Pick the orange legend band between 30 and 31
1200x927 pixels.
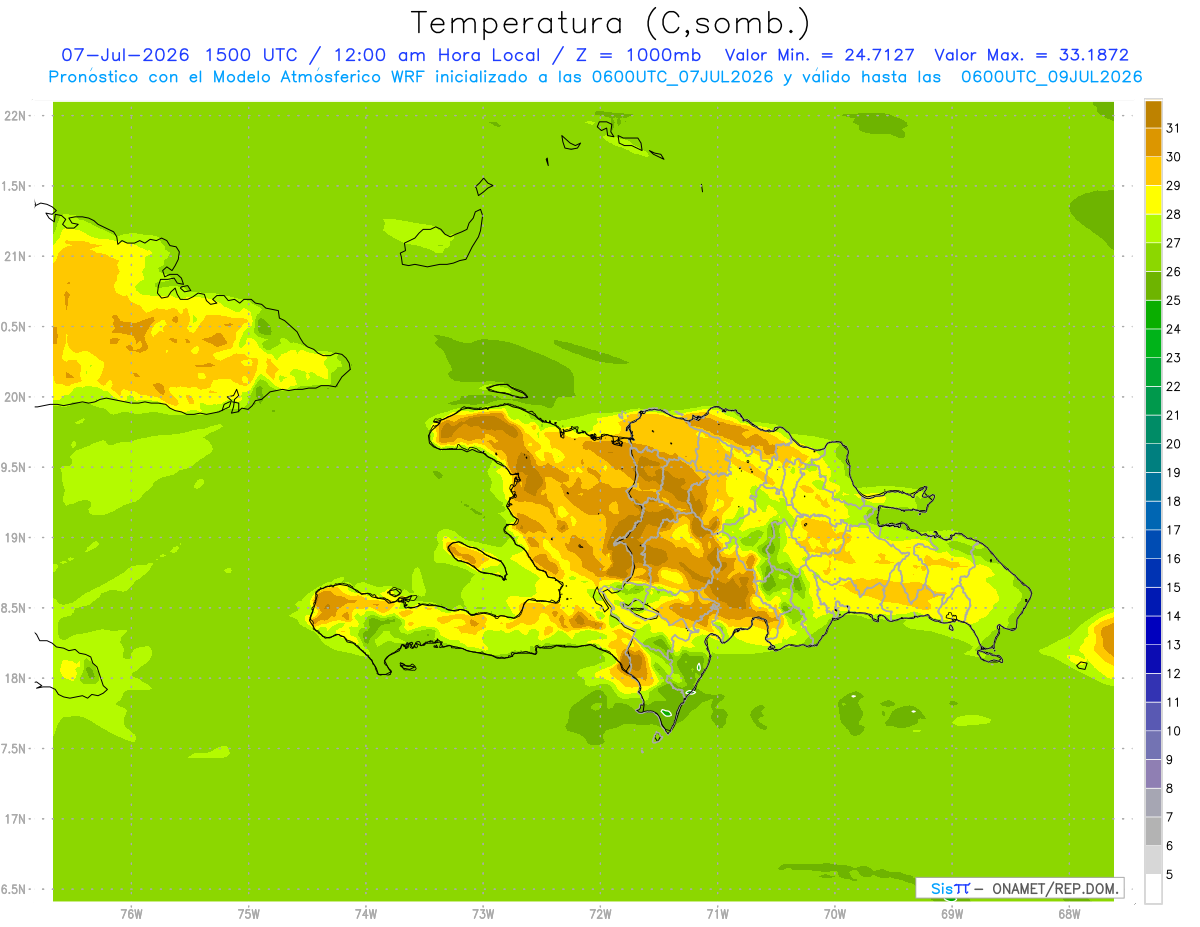click(1153, 142)
